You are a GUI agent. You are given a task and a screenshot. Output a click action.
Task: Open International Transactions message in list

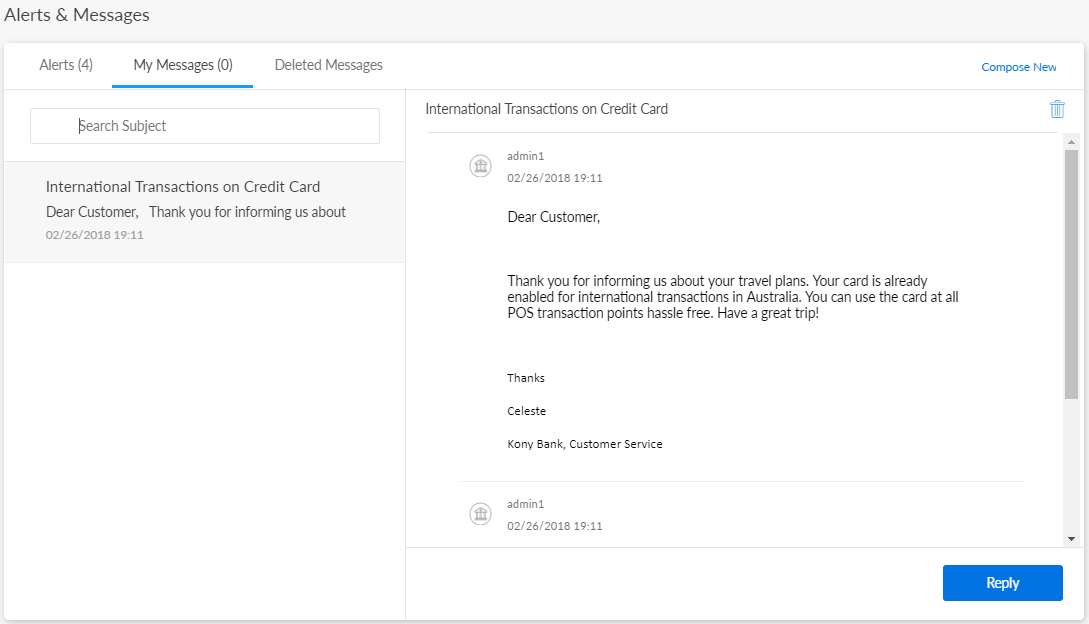tap(183, 187)
